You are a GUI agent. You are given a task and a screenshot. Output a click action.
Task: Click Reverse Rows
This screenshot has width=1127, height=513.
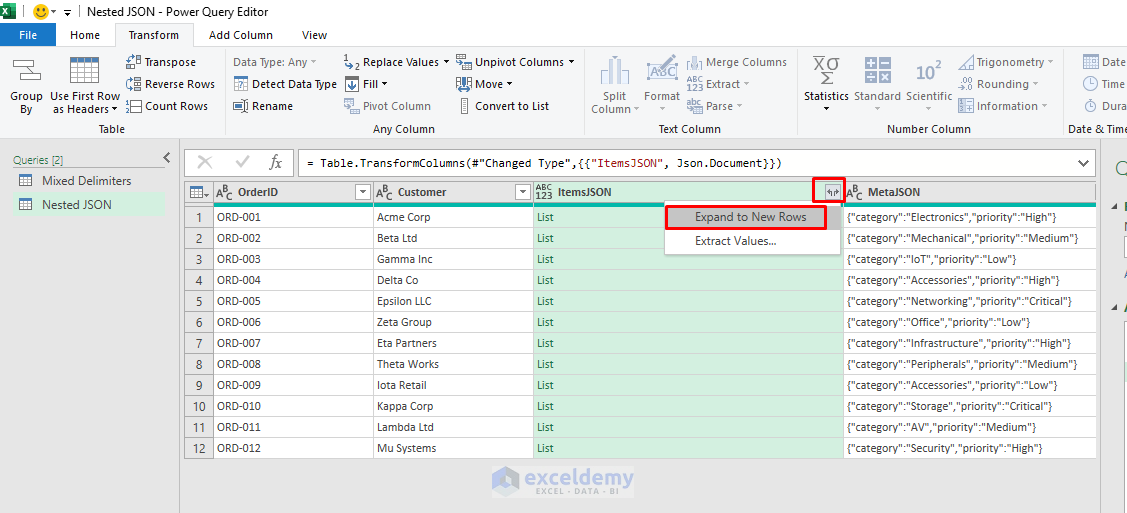coord(170,84)
